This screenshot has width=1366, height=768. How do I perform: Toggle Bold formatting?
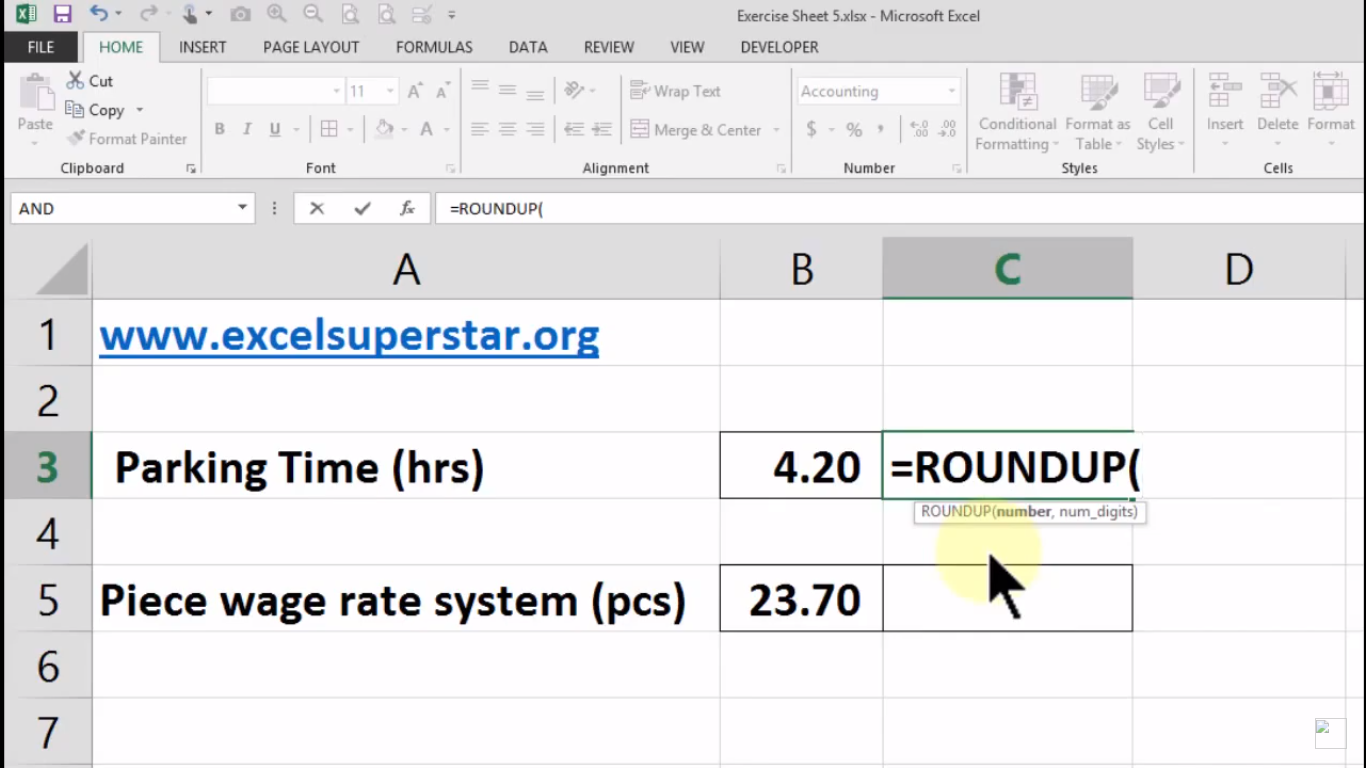219,129
